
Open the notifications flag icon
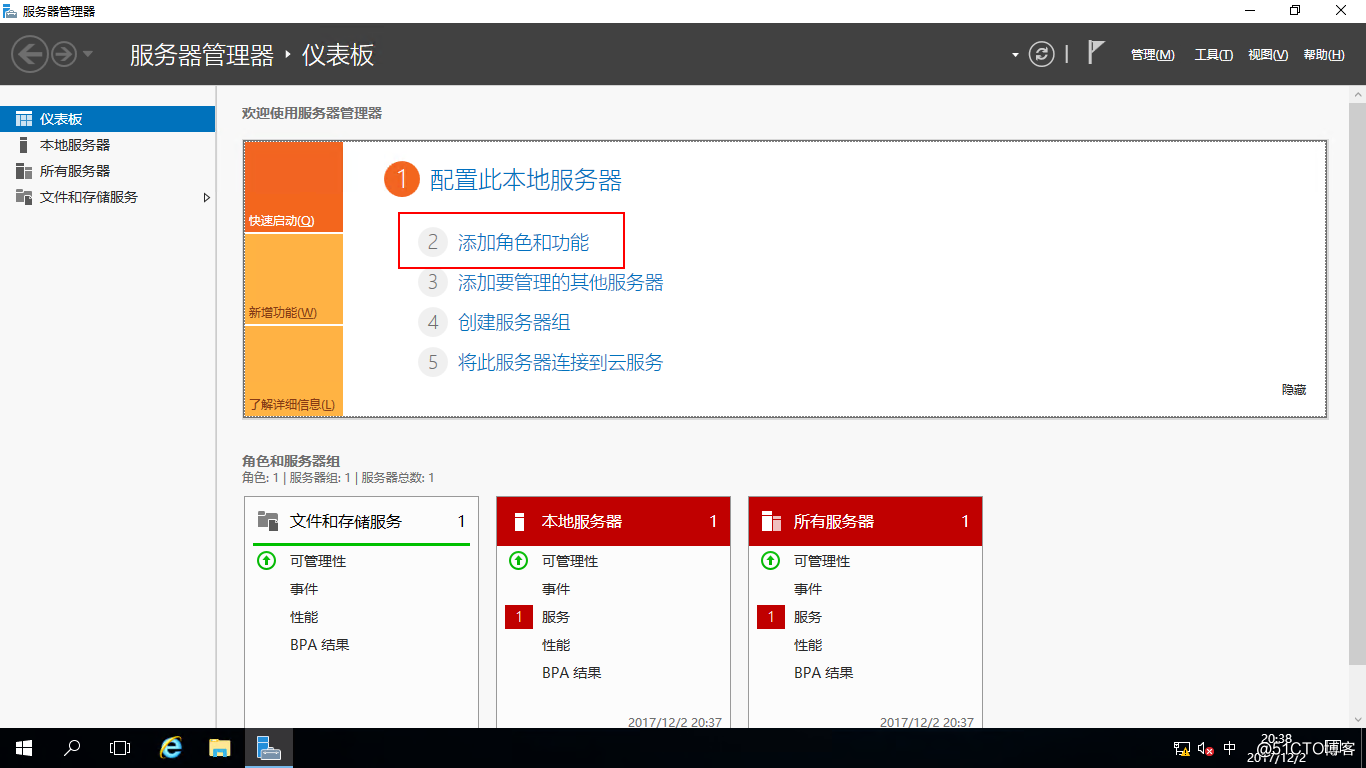(x=1096, y=53)
